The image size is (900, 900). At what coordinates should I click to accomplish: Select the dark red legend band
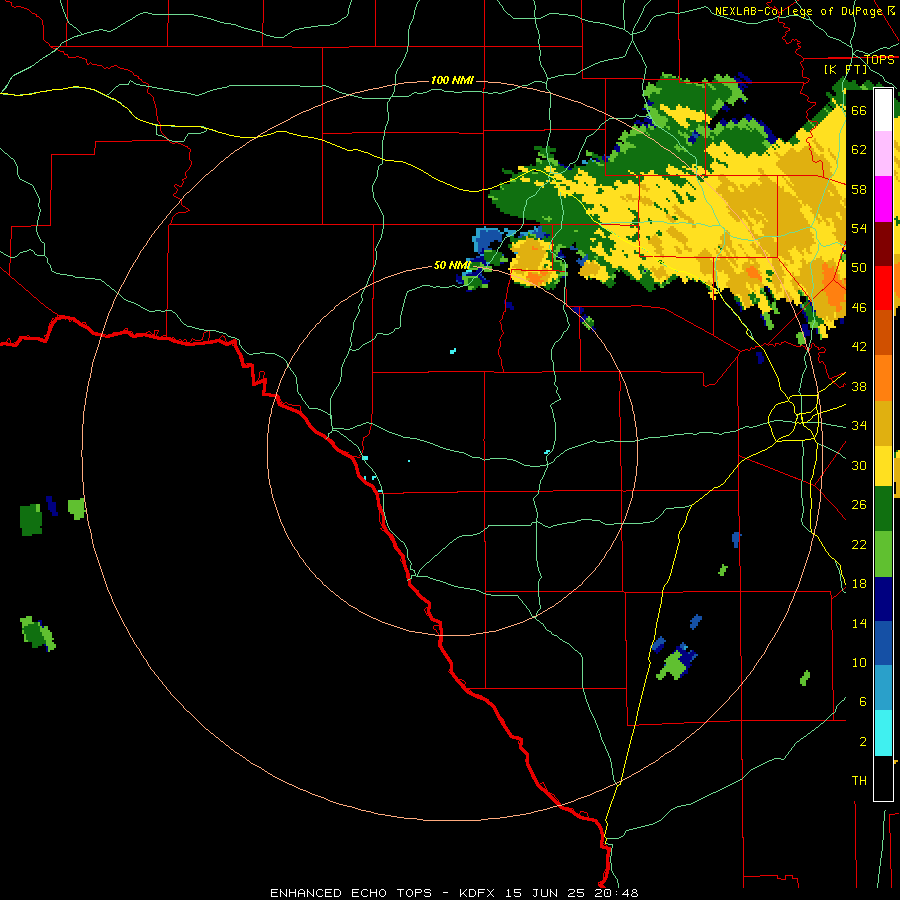(x=883, y=243)
